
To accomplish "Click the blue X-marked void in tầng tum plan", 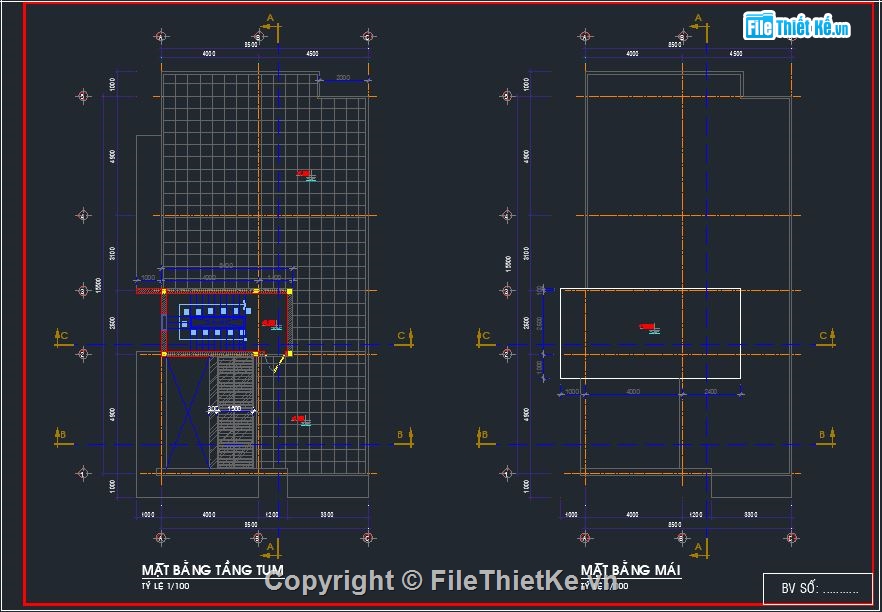I will 188,412.
